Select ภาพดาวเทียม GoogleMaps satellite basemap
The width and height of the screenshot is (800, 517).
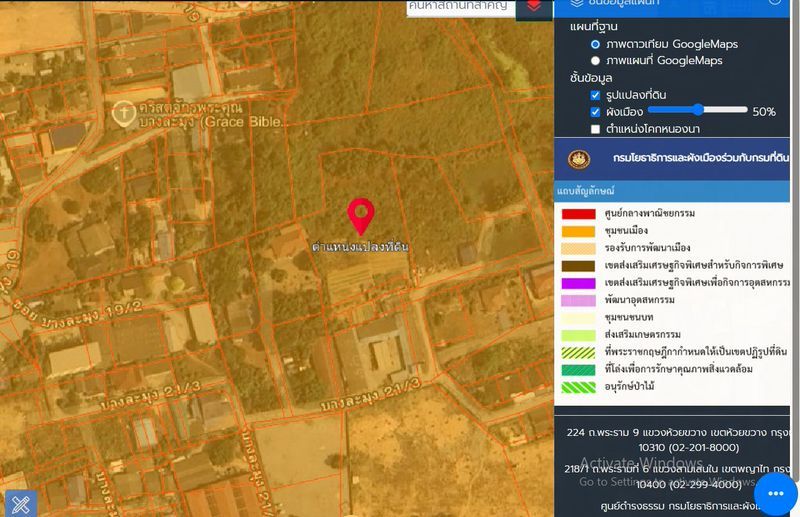pos(596,45)
